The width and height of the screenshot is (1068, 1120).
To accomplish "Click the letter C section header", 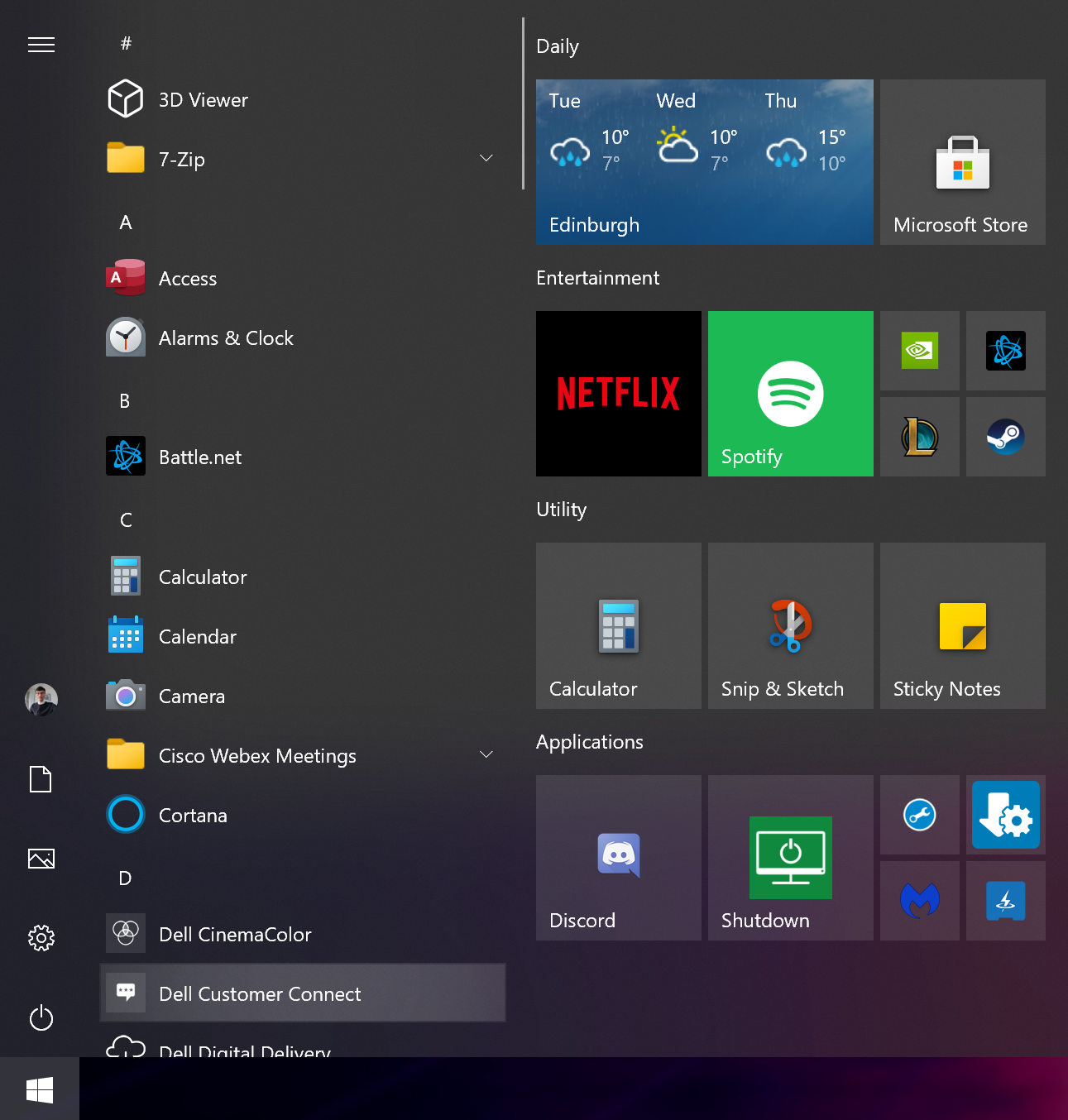I will click(x=126, y=520).
